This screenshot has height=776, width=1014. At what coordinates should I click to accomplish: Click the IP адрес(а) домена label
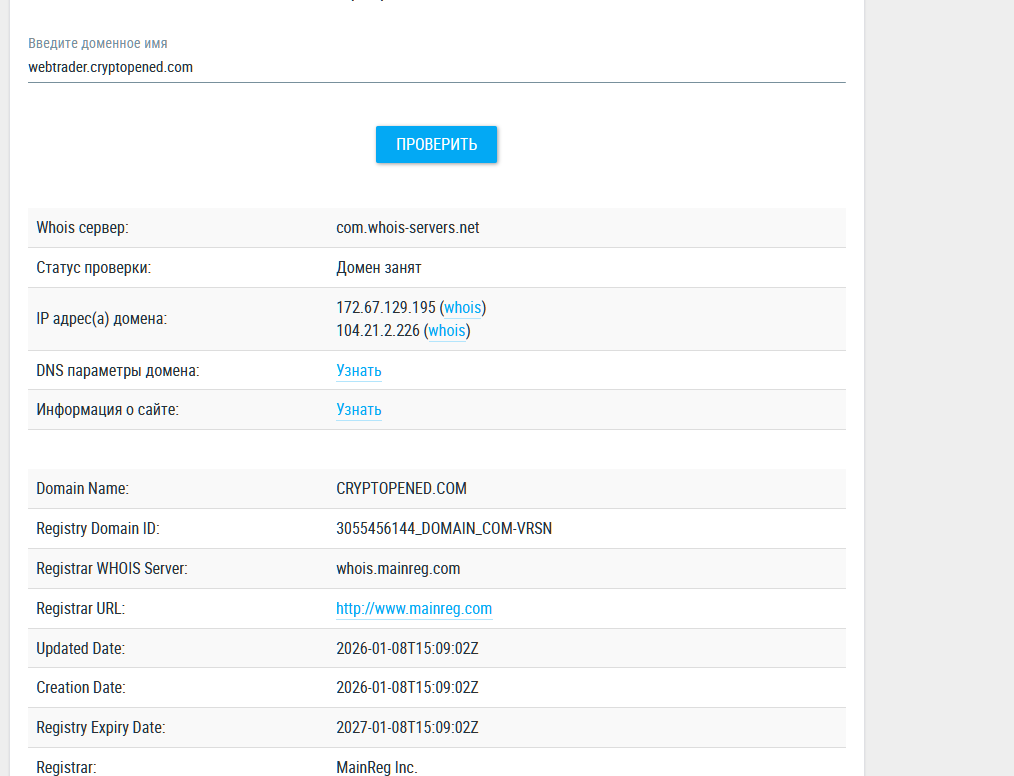coord(102,319)
